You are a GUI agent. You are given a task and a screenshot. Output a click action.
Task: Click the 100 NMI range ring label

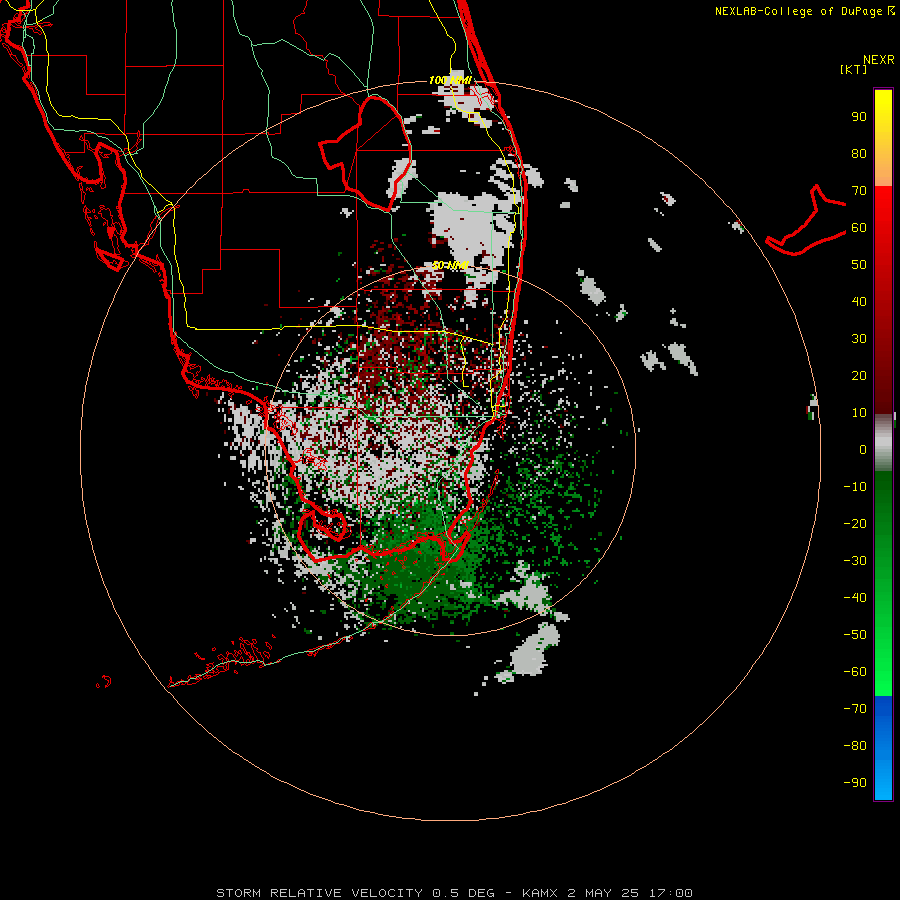[x=450, y=80]
